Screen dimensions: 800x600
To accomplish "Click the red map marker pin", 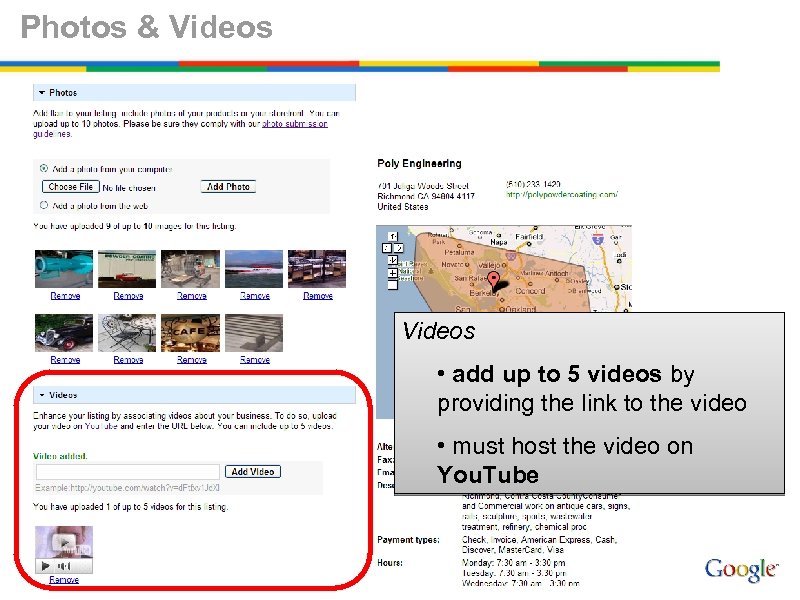I will (494, 280).
